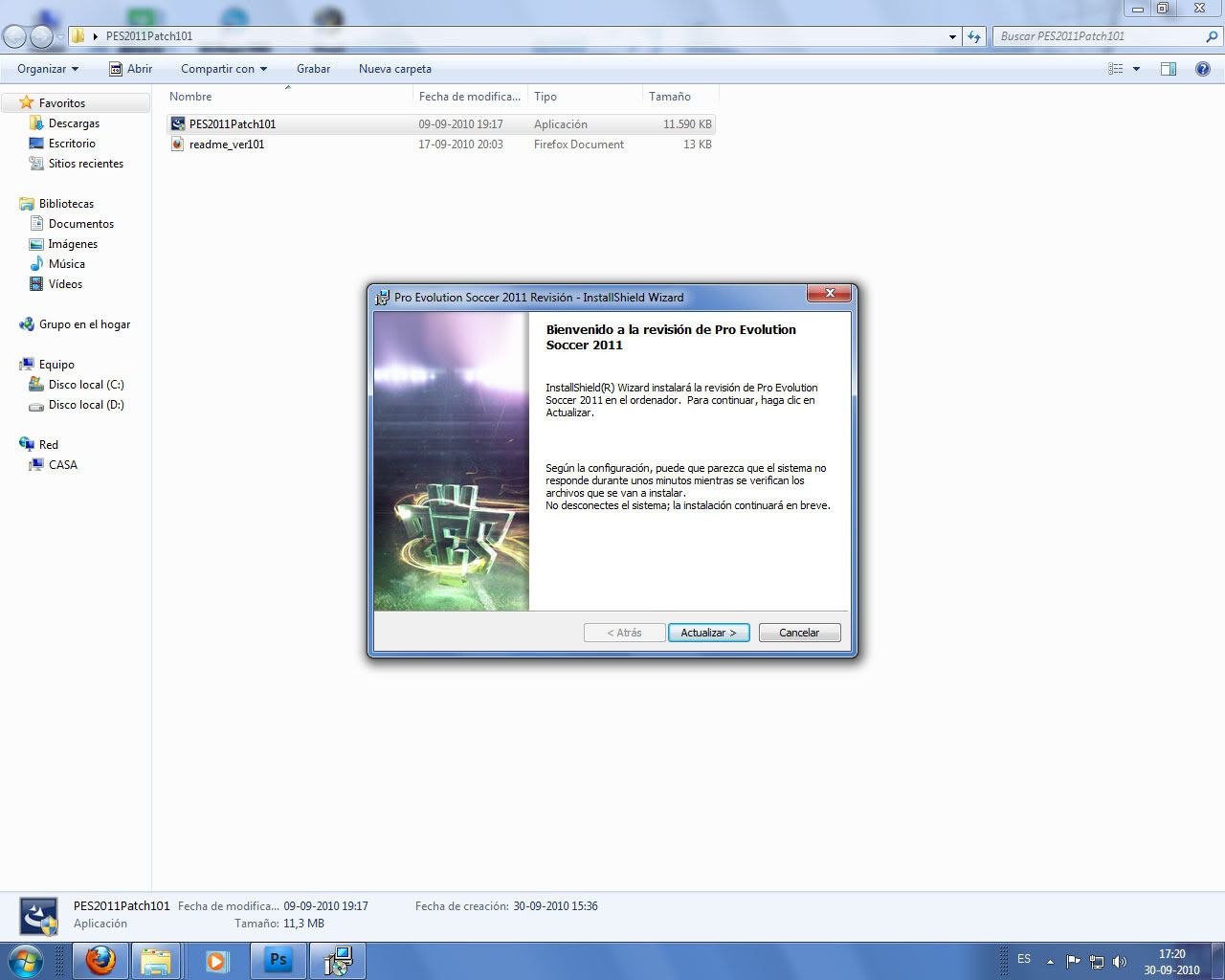Click the installer icon in dialog title bar
The image size is (1225, 980).
click(x=383, y=297)
